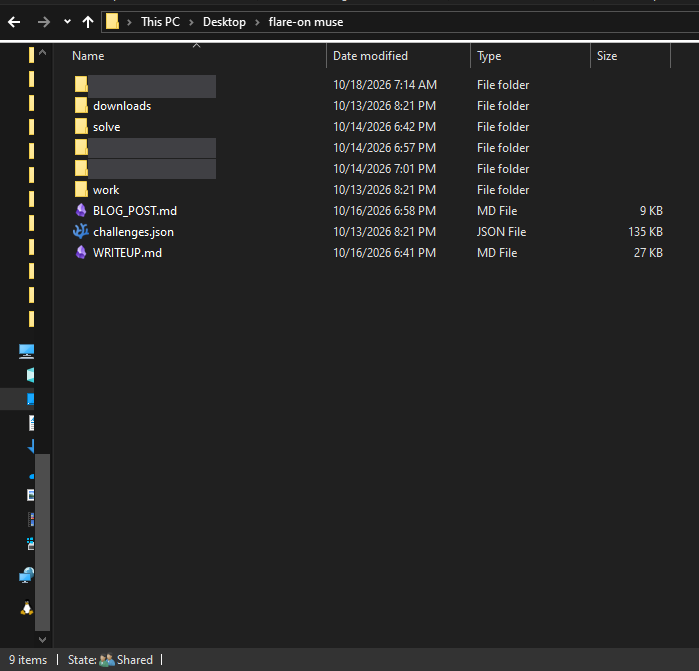The height and width of the screenshot is (671, 699).
Task: Click the 9 KB size value
Action: click(651, 210)
